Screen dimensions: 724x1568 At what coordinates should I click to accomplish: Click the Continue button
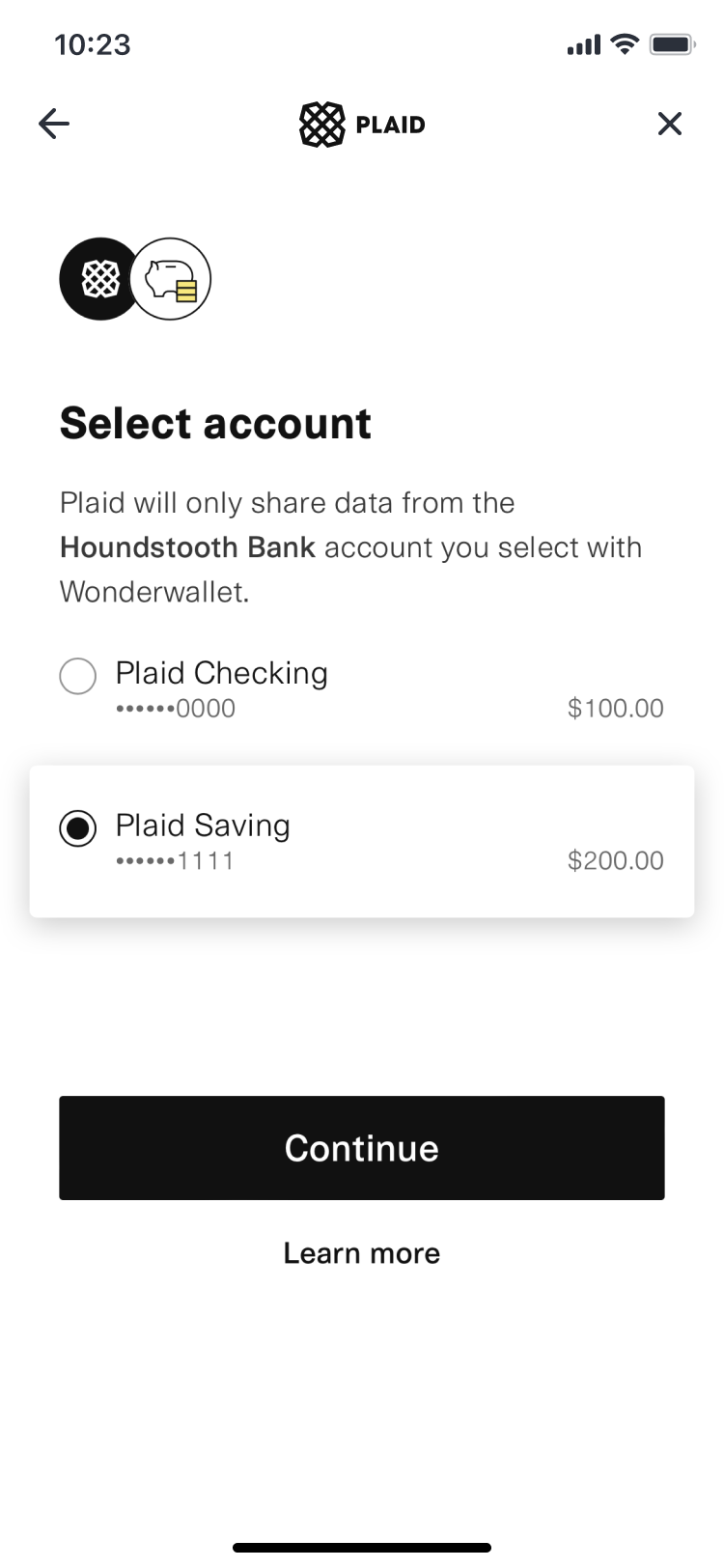[x=362, y=1148]
